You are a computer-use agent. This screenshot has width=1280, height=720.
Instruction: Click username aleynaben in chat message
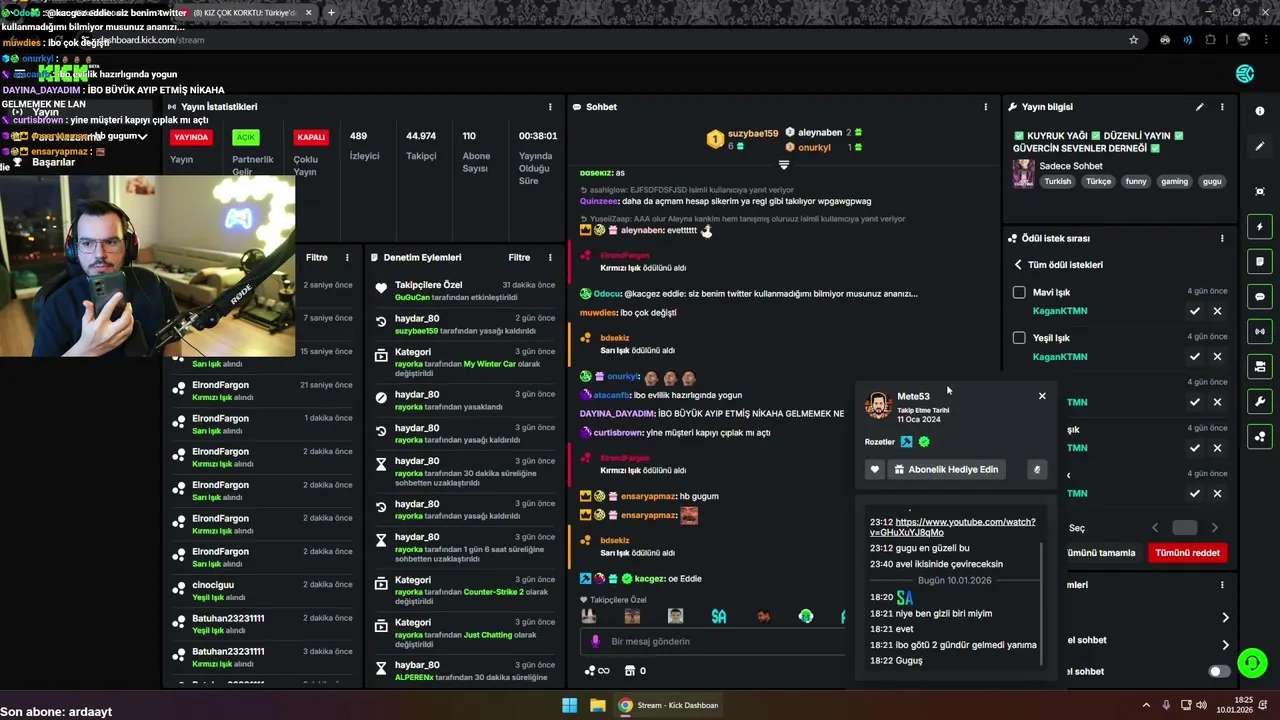coord(643,230)
